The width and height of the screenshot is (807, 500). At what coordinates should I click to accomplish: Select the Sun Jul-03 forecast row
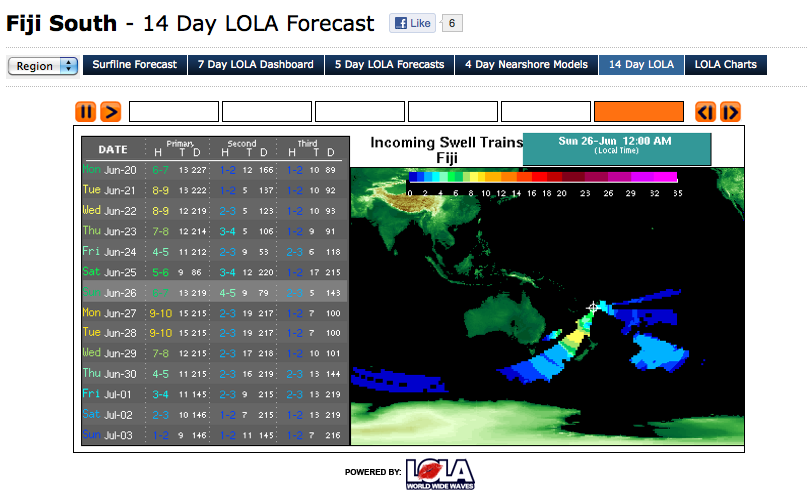(215, 435)
